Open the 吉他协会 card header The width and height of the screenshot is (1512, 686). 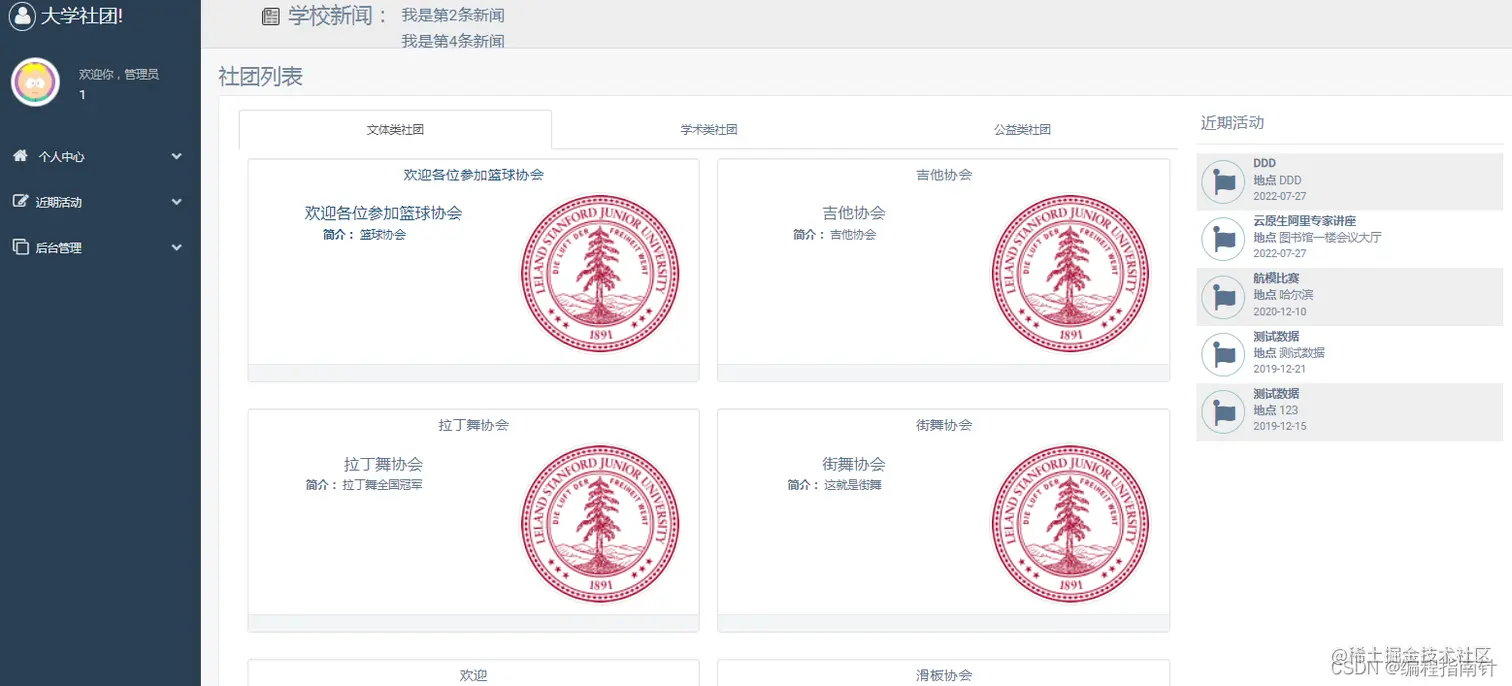(944, 175)
